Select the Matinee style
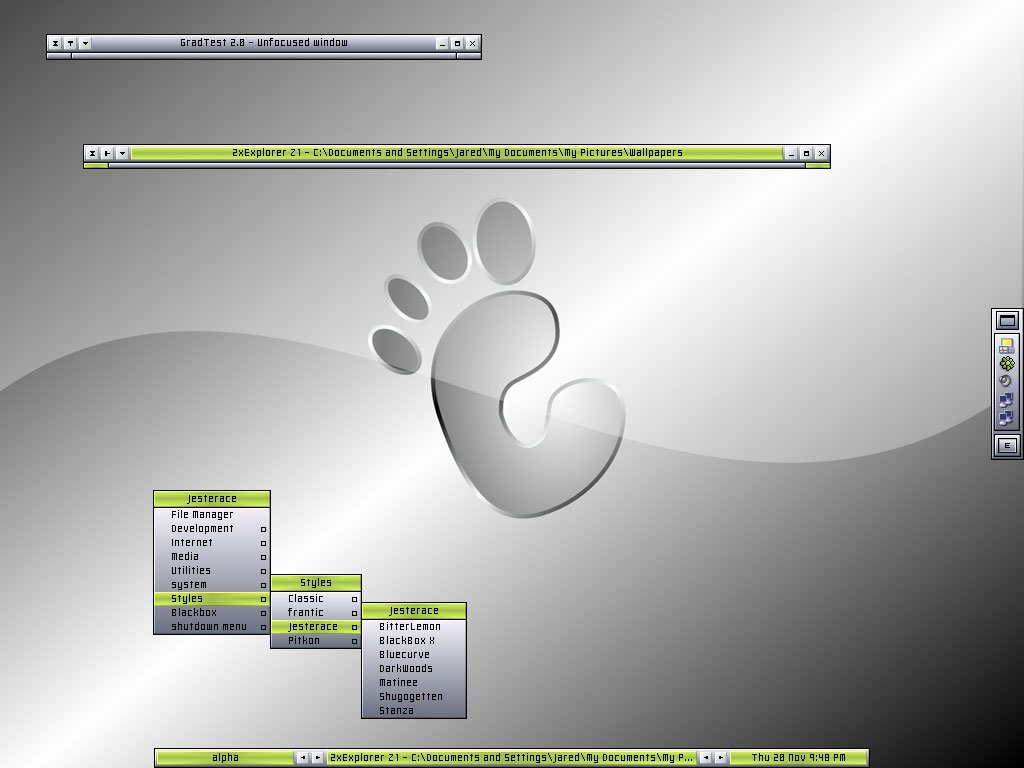The width and height of the screenshot is (1024, 768). (414, 683)
